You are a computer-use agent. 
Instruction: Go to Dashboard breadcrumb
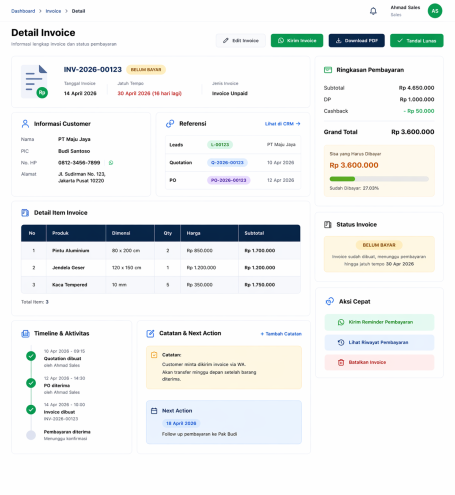(x=23, y=11)
